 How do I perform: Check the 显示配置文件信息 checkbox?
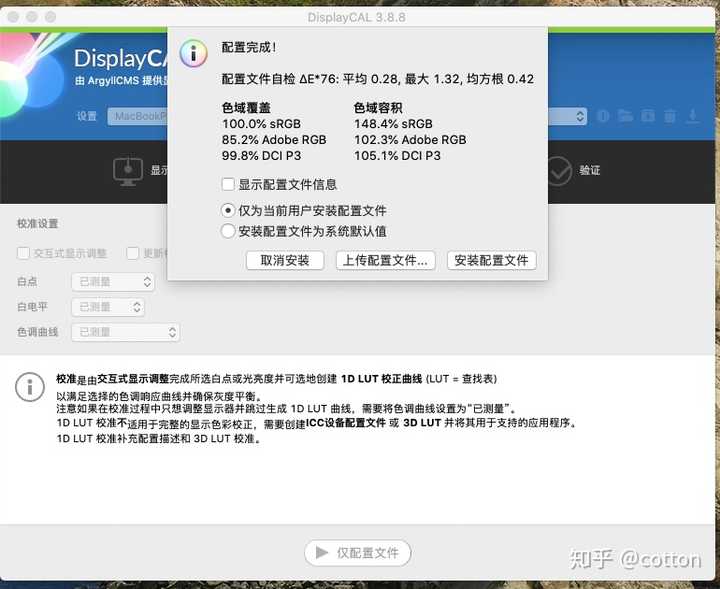[x=228, y=185]
